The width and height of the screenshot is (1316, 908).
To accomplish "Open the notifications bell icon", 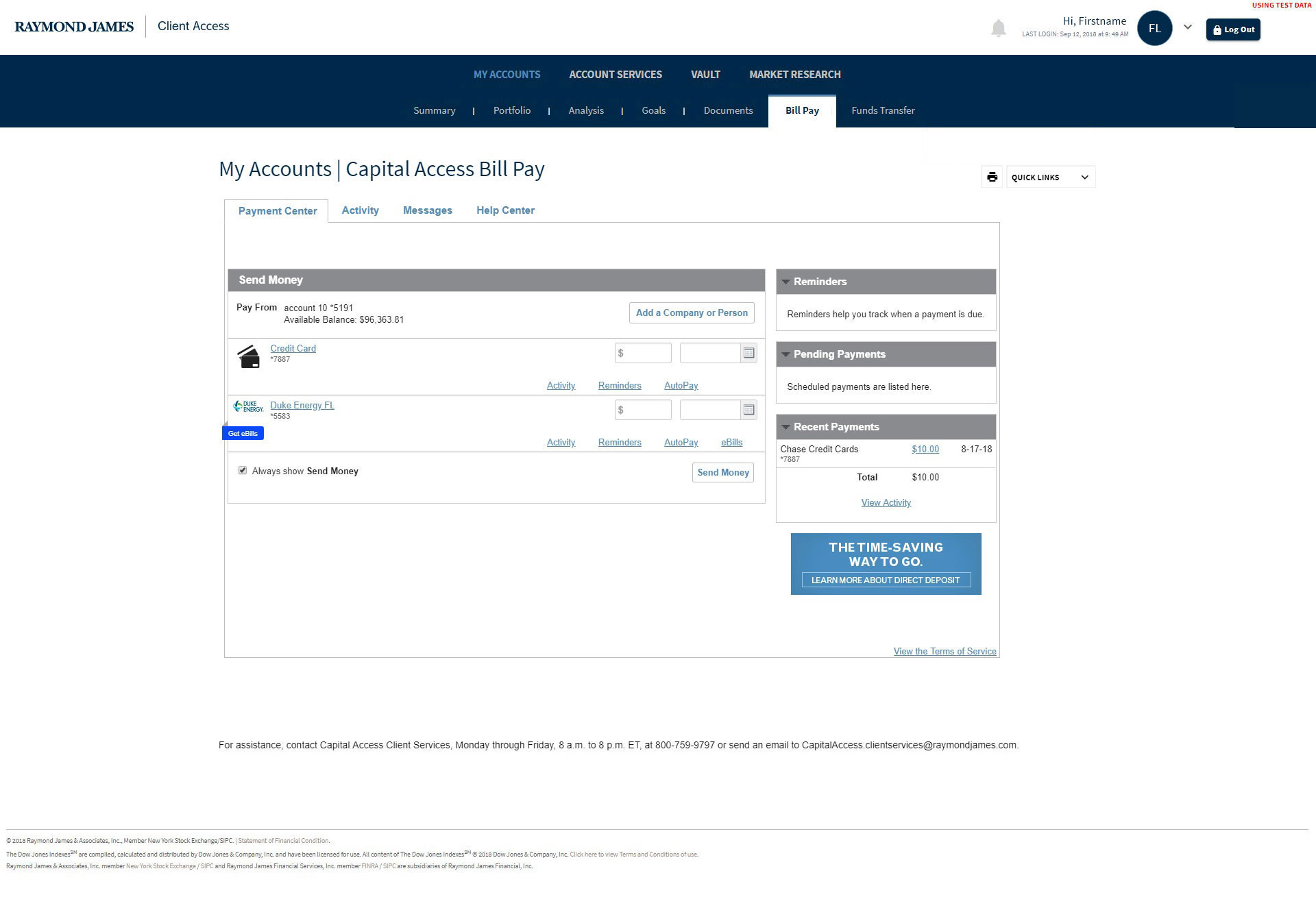I will coord(999,28).
